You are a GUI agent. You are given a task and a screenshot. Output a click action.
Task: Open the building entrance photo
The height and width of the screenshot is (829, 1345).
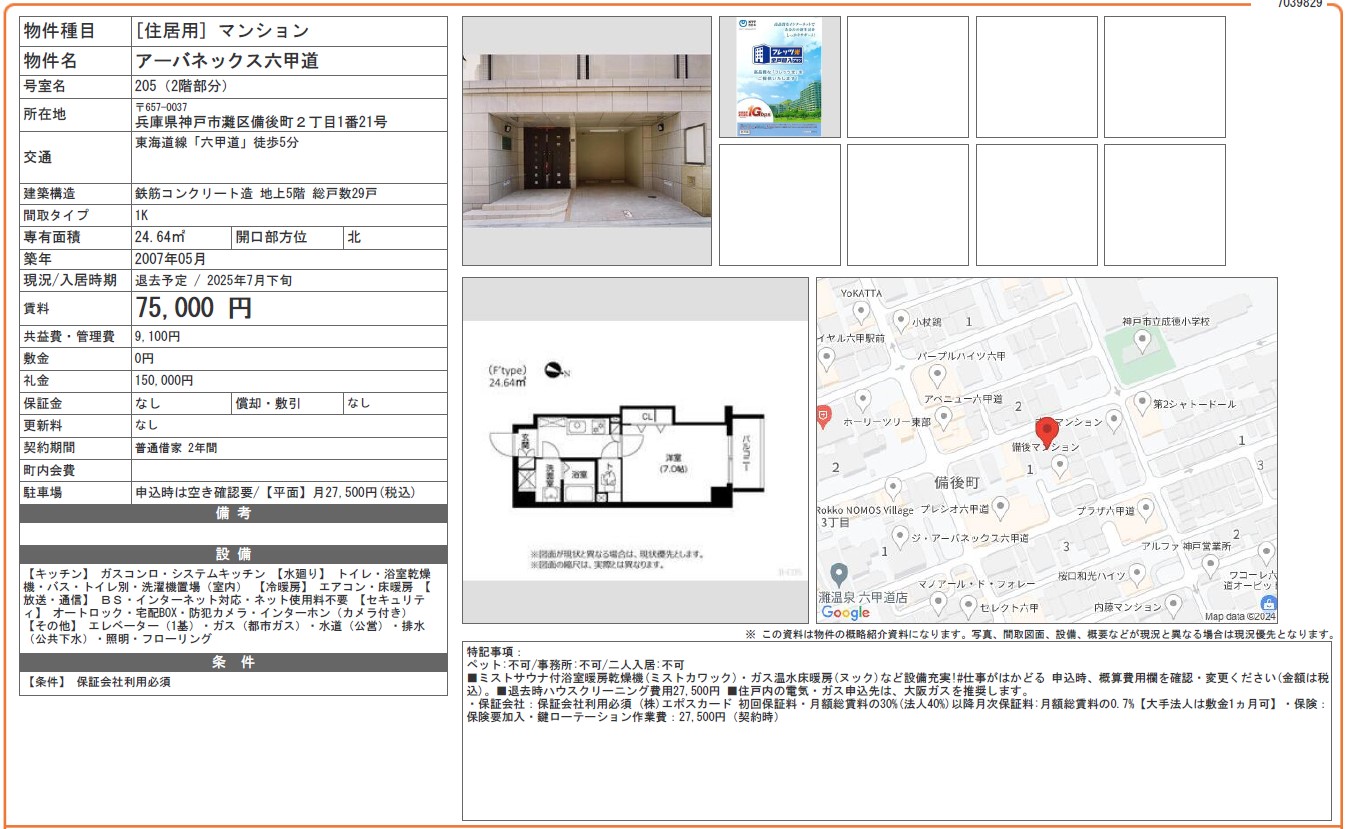[x=586, y=140]
